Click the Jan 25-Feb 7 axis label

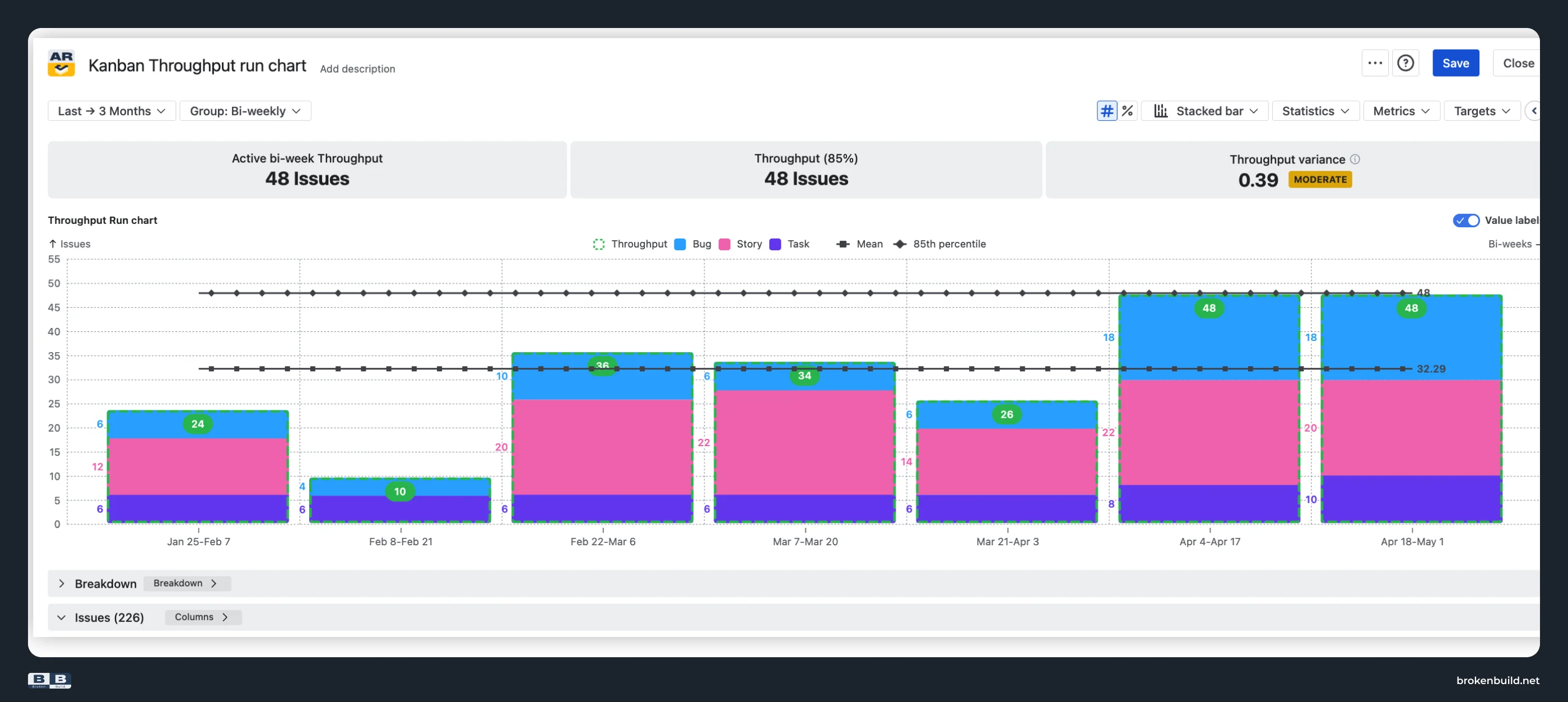tap(198, 541)
